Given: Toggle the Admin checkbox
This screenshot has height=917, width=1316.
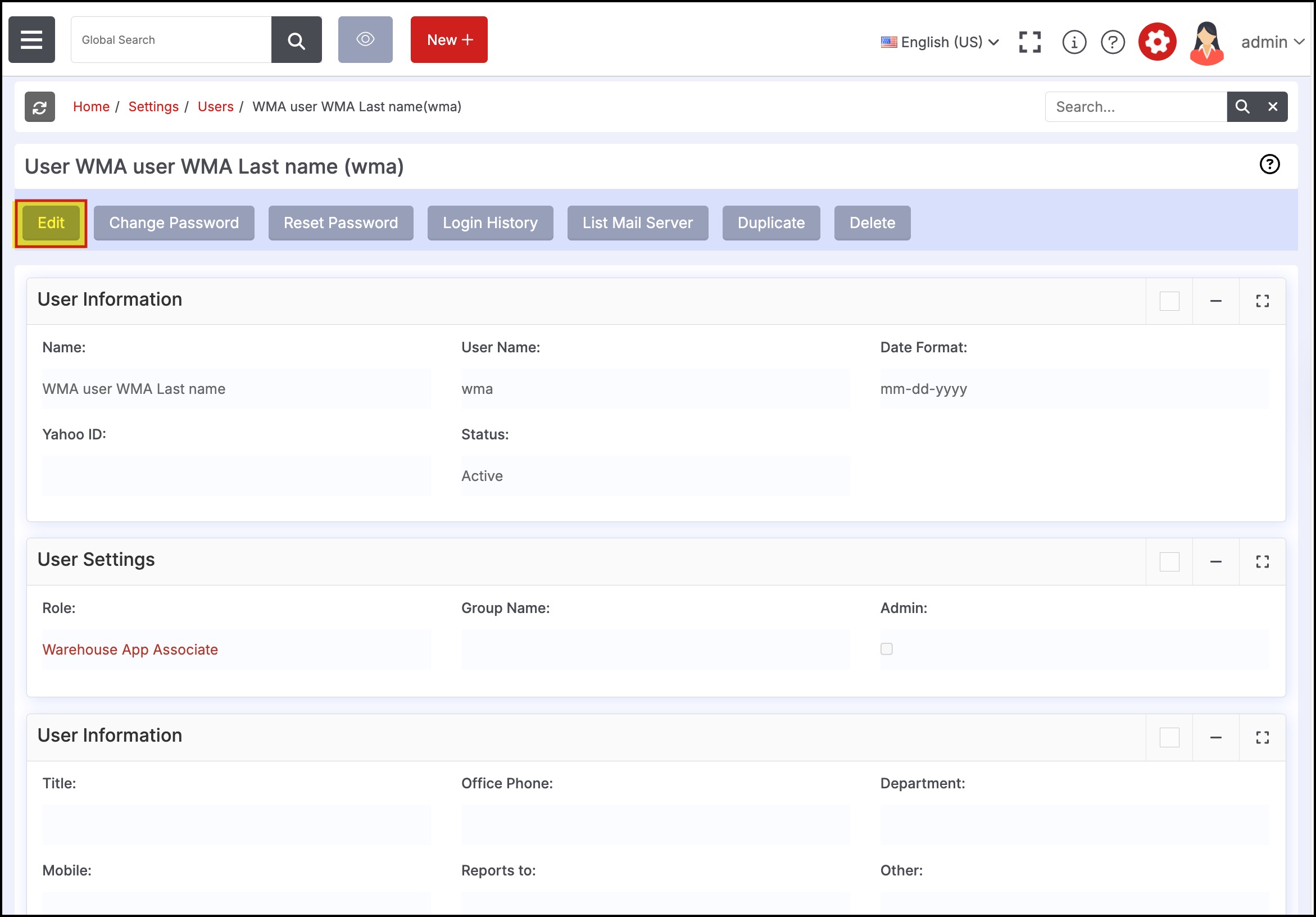Looking at the screenshot, I should click(886, 649).
